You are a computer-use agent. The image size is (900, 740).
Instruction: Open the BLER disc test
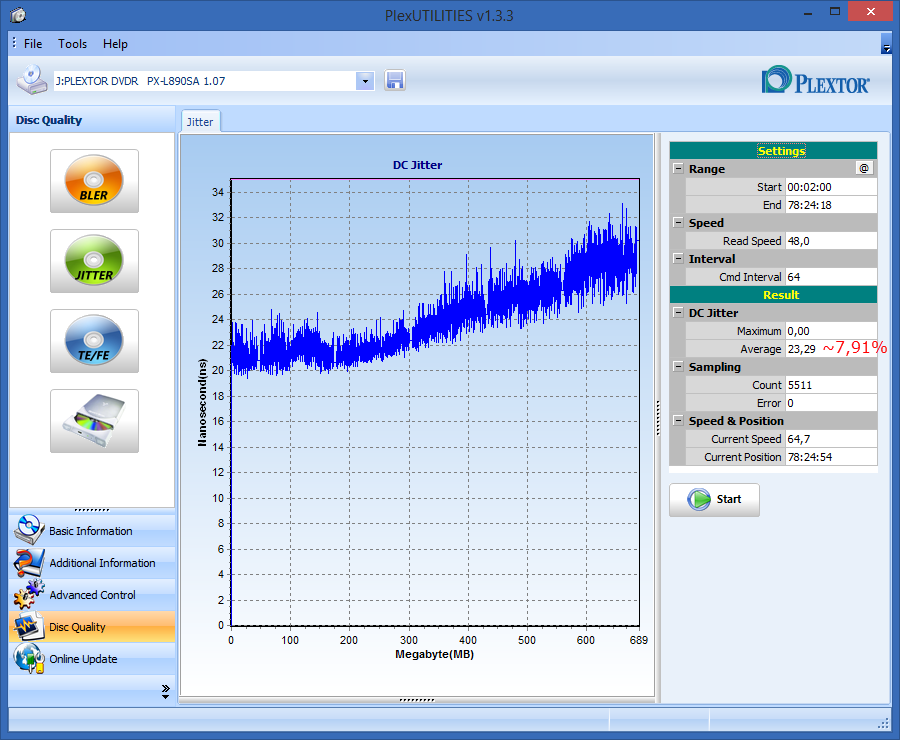94,181
